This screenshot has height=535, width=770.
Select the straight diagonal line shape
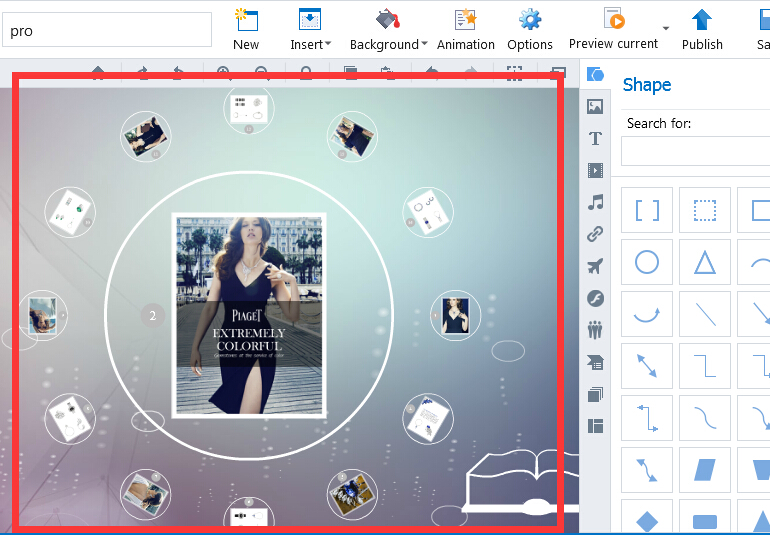(705, 314)
